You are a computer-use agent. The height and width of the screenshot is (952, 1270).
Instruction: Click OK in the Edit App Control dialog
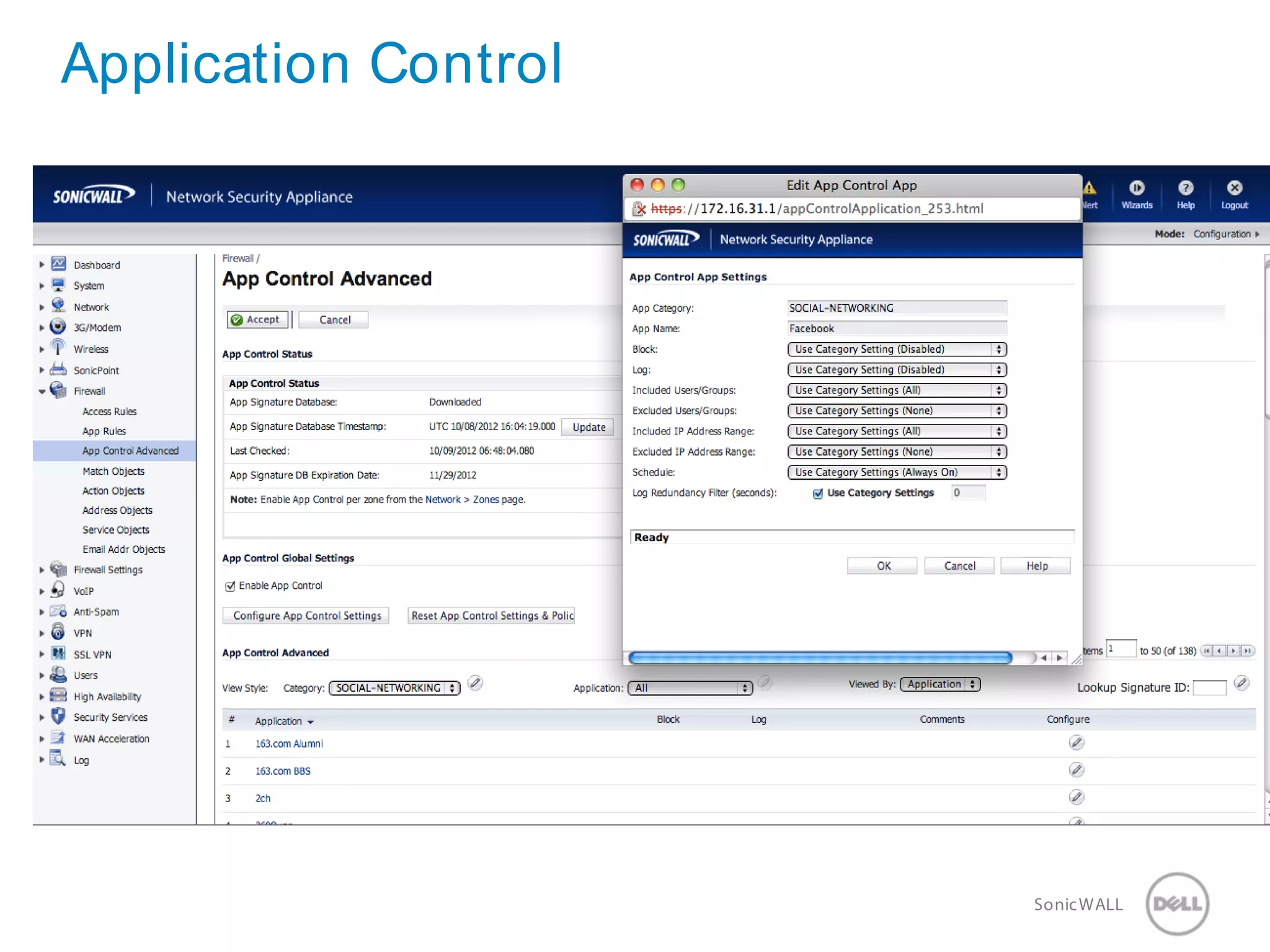tap(882, 566)
